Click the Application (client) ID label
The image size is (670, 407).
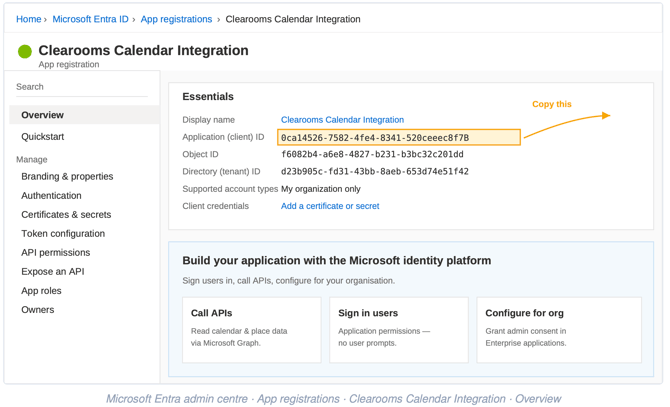pos(223,137)
